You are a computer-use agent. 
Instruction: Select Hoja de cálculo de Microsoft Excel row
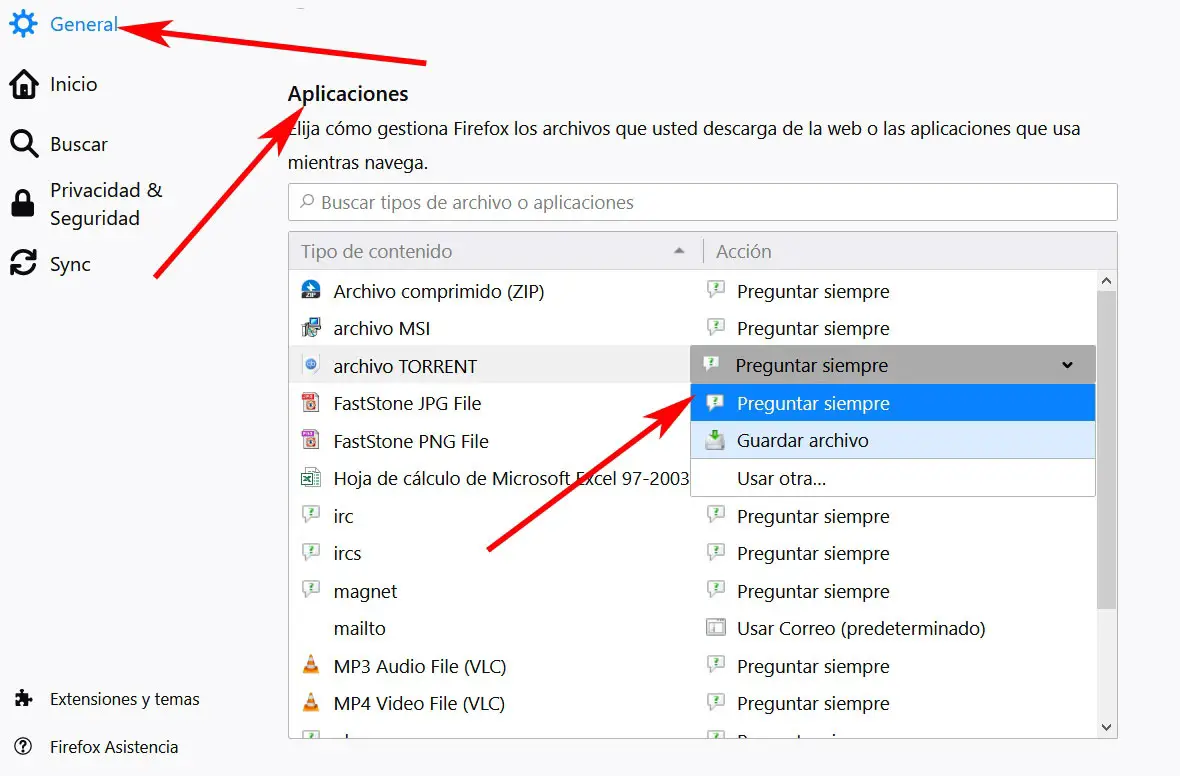point(489,478)
